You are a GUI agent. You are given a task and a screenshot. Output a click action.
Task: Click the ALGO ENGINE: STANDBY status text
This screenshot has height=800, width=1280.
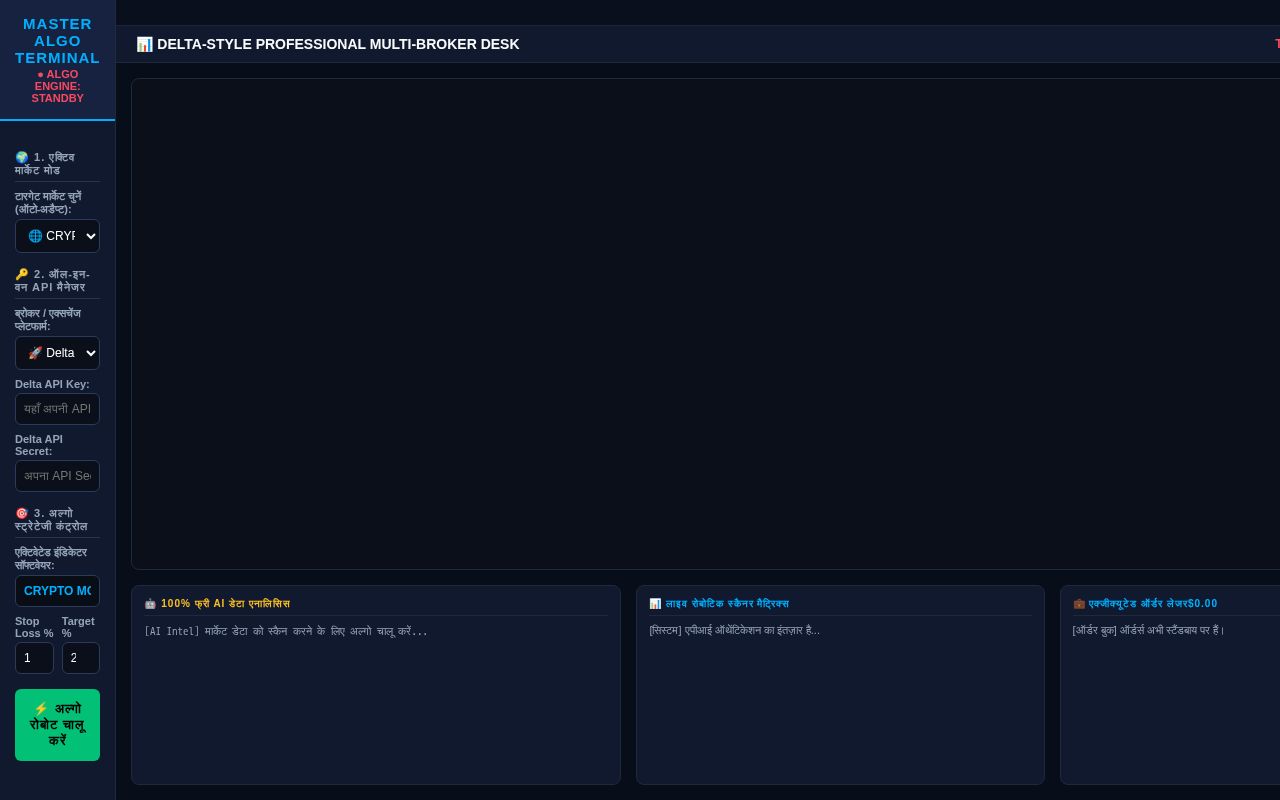(x=57, y=86)
